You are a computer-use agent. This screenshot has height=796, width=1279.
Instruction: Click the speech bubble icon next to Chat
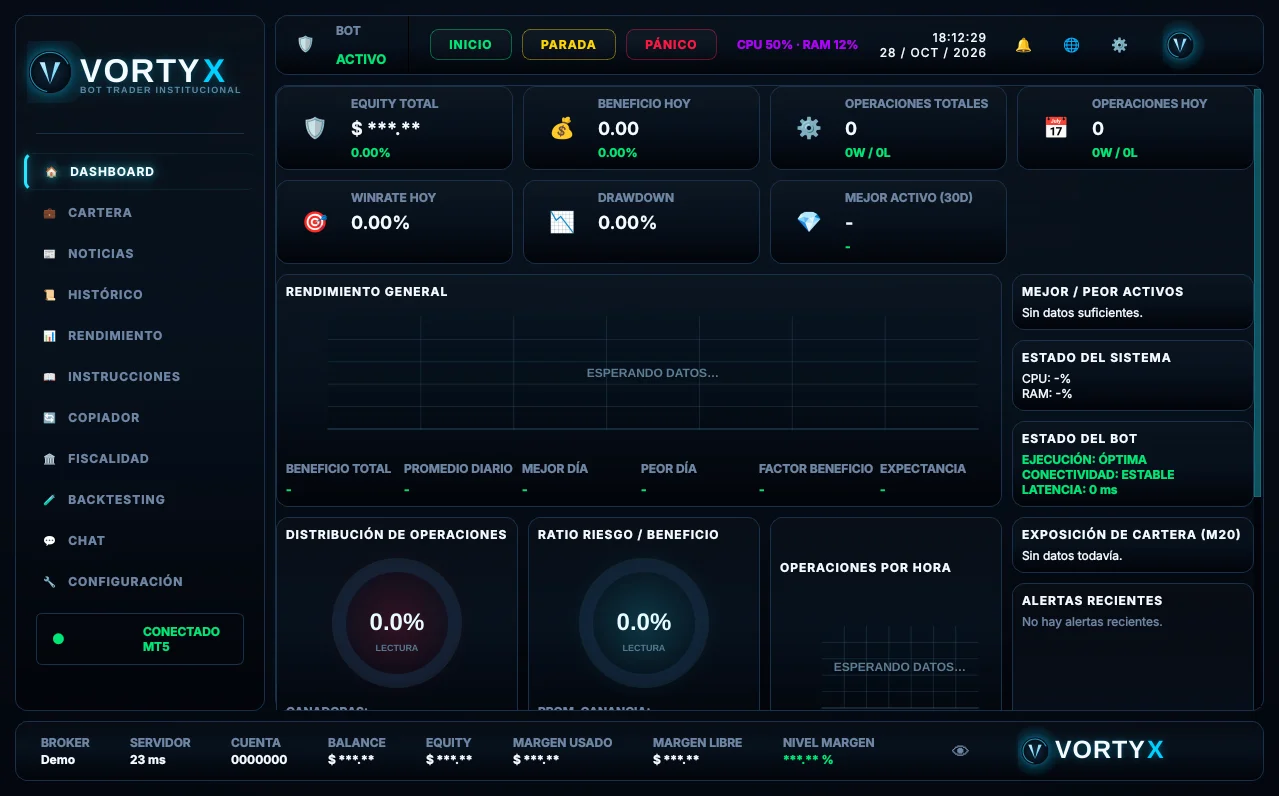point(49,541)
